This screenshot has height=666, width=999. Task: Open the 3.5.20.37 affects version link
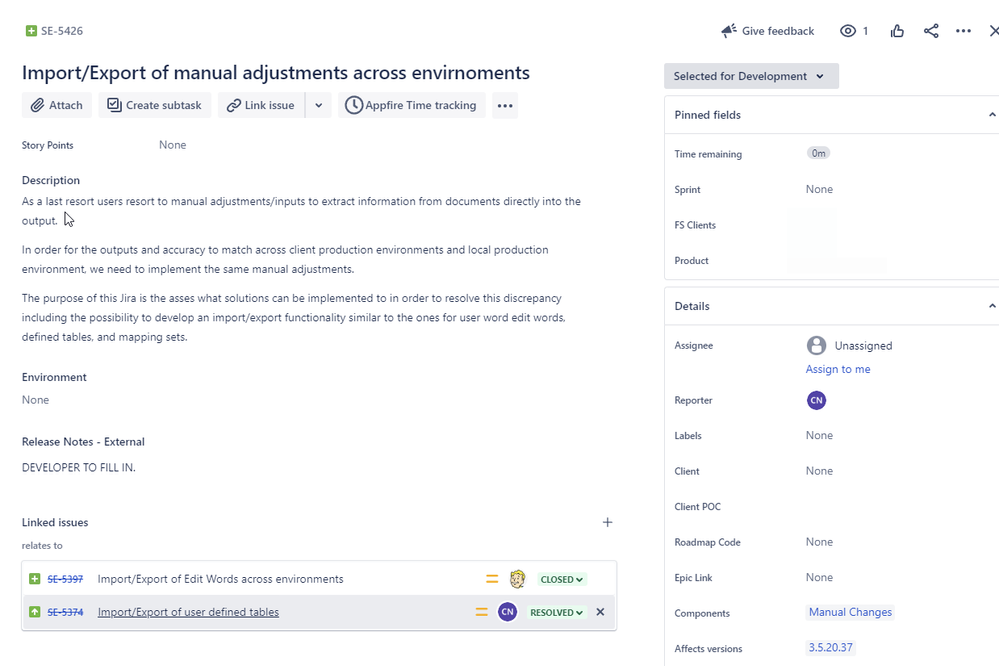pos(830,648)
